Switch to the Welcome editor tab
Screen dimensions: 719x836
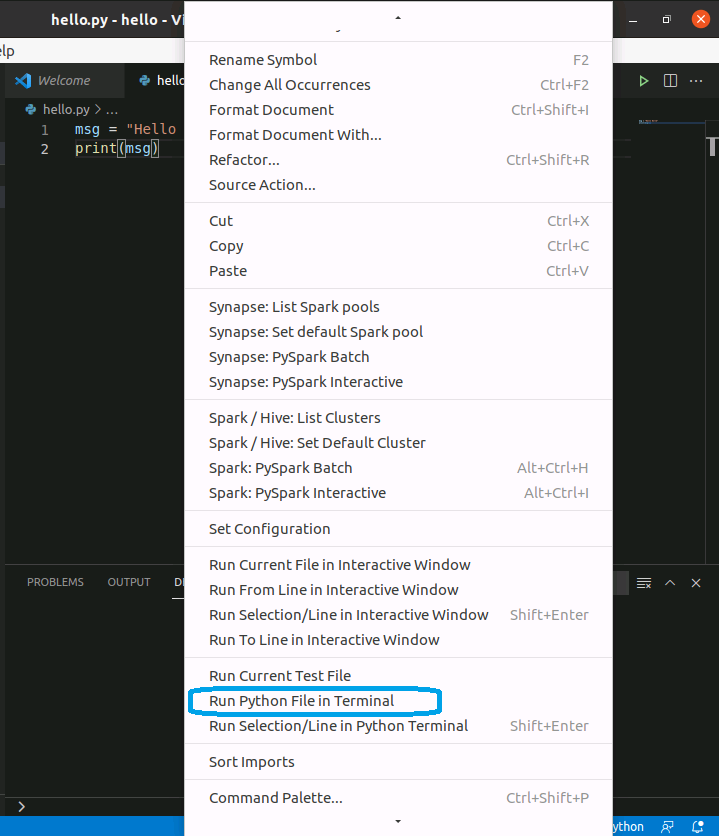pyautogui.click(x=63, y=81)
